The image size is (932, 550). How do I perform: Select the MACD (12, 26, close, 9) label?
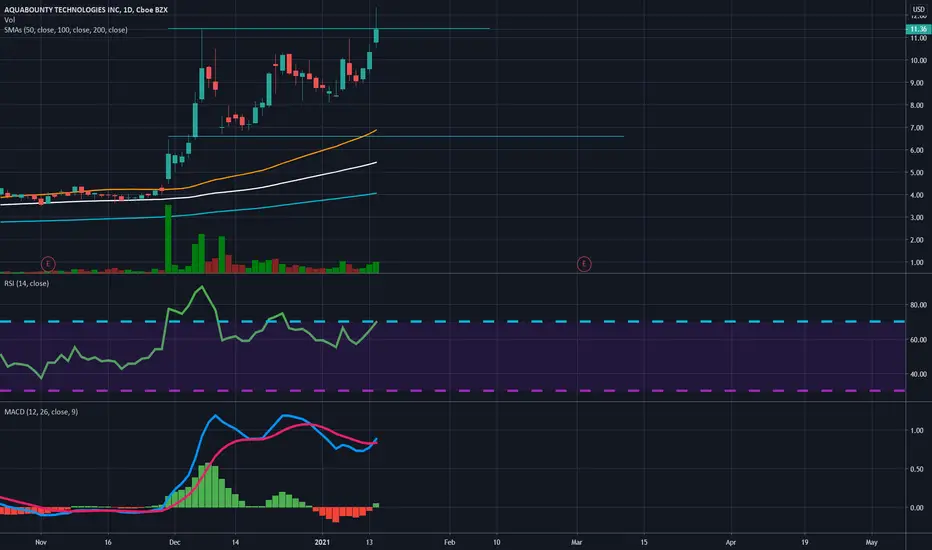[x=41, y=412]
